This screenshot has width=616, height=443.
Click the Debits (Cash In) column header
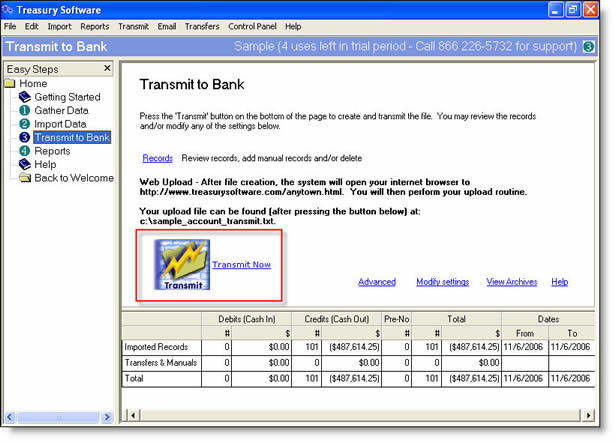pos(247,319)
